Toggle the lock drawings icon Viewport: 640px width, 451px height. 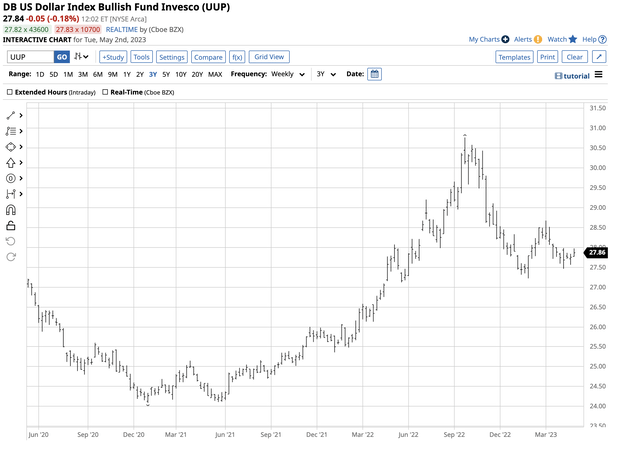coord(11,225)
